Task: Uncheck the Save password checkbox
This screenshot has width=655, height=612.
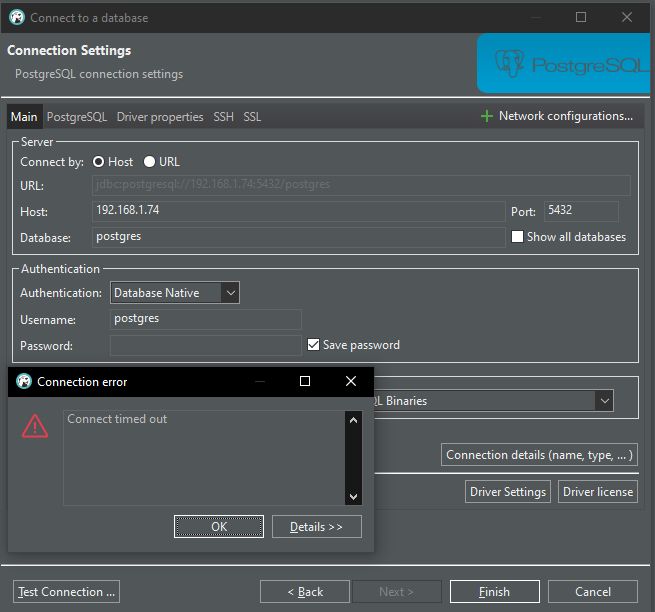Action: tap(313, 345)
